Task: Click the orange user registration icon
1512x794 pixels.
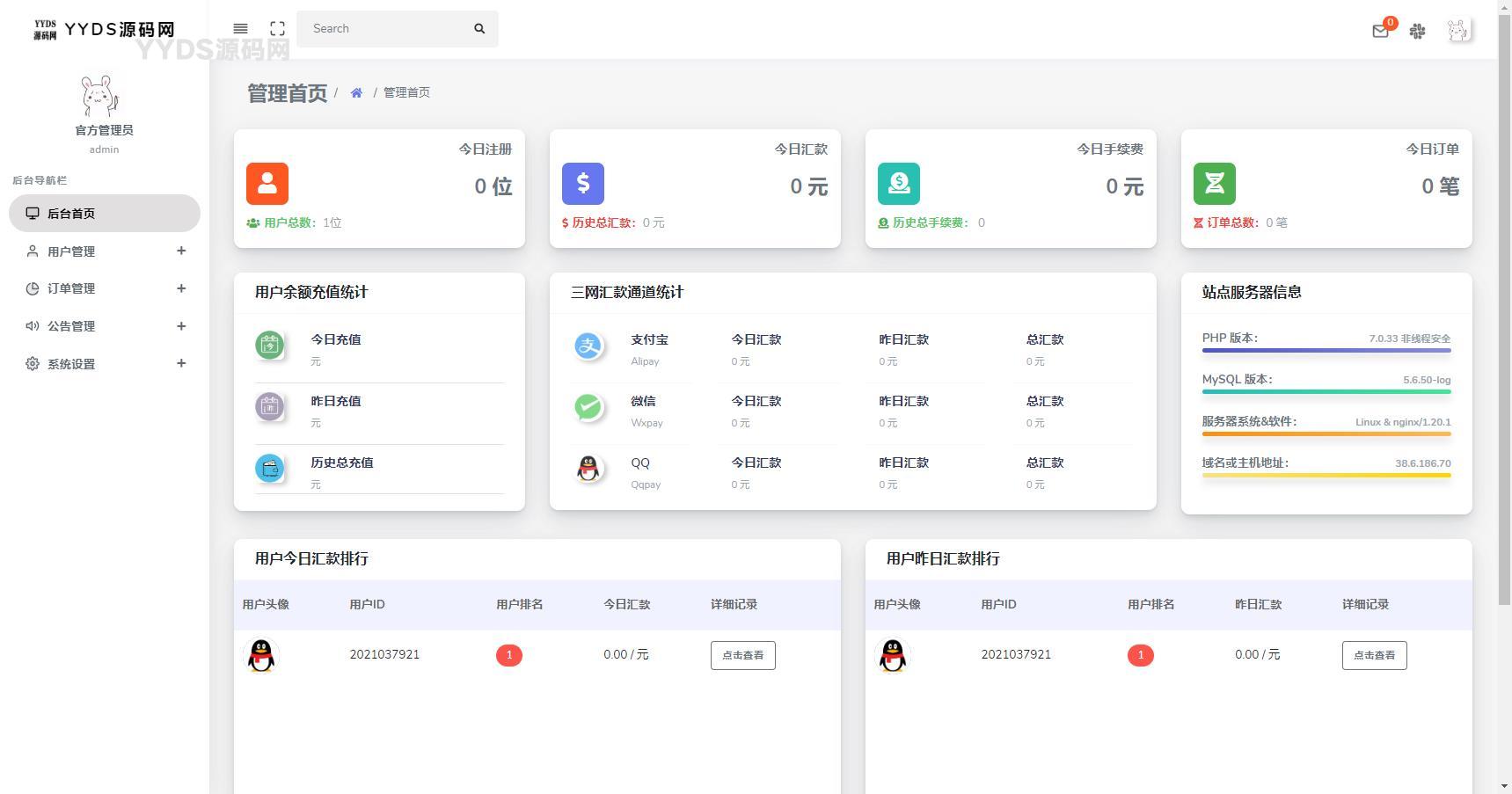Action: tap(267, 184)
